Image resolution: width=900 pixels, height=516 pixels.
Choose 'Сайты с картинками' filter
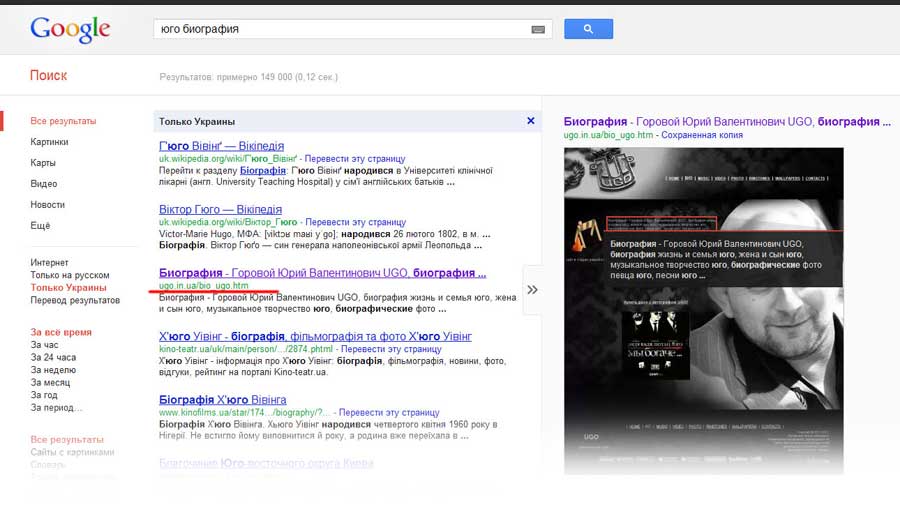pyautogui.click(x=72, y=452)
